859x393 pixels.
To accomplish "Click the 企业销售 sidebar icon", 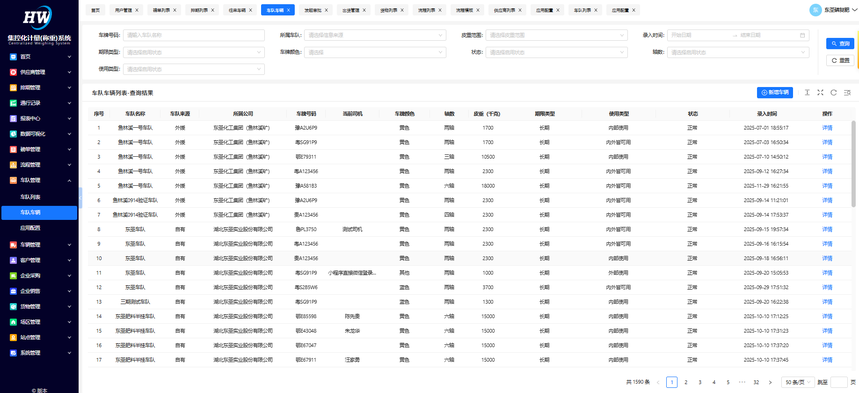I will [x=13, y=291].
